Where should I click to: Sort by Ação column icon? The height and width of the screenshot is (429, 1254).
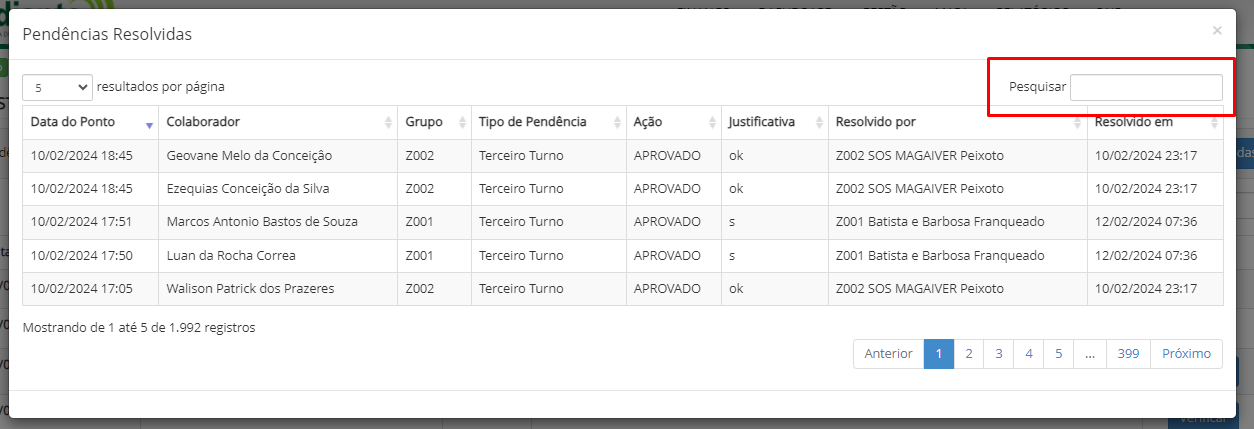click(x=712, y=122)
